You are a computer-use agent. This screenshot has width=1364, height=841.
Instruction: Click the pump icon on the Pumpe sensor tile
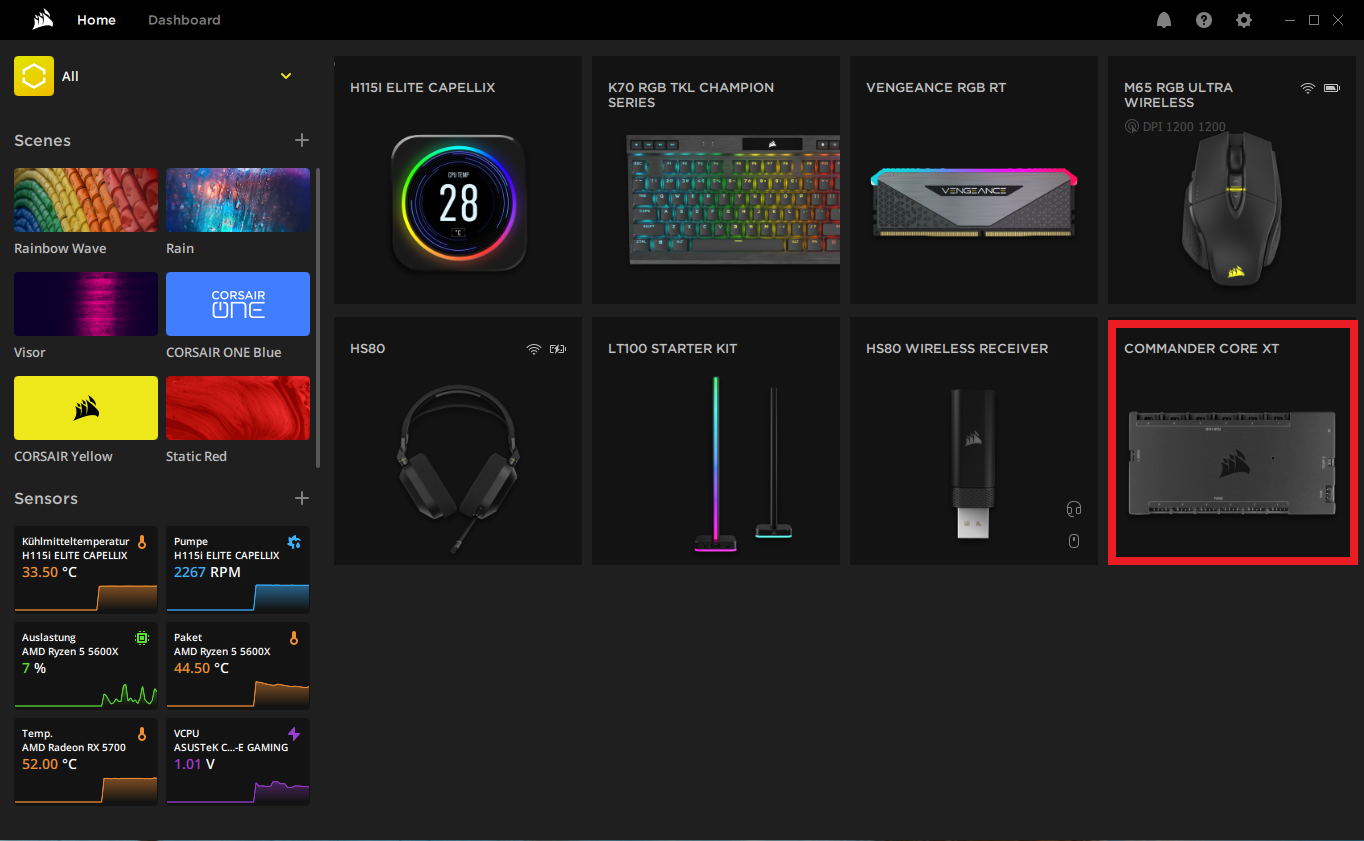point(293,541)
